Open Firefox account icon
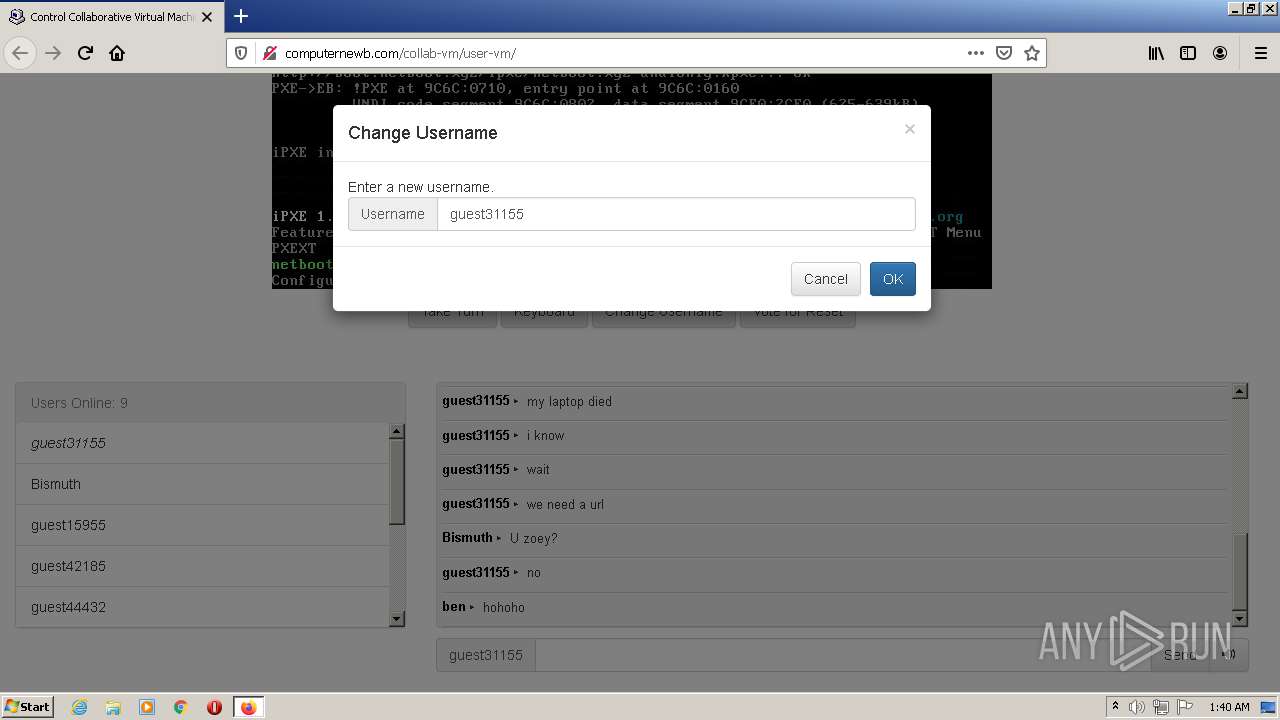This screenshot has width=1280, height=720. point(1220,53)
